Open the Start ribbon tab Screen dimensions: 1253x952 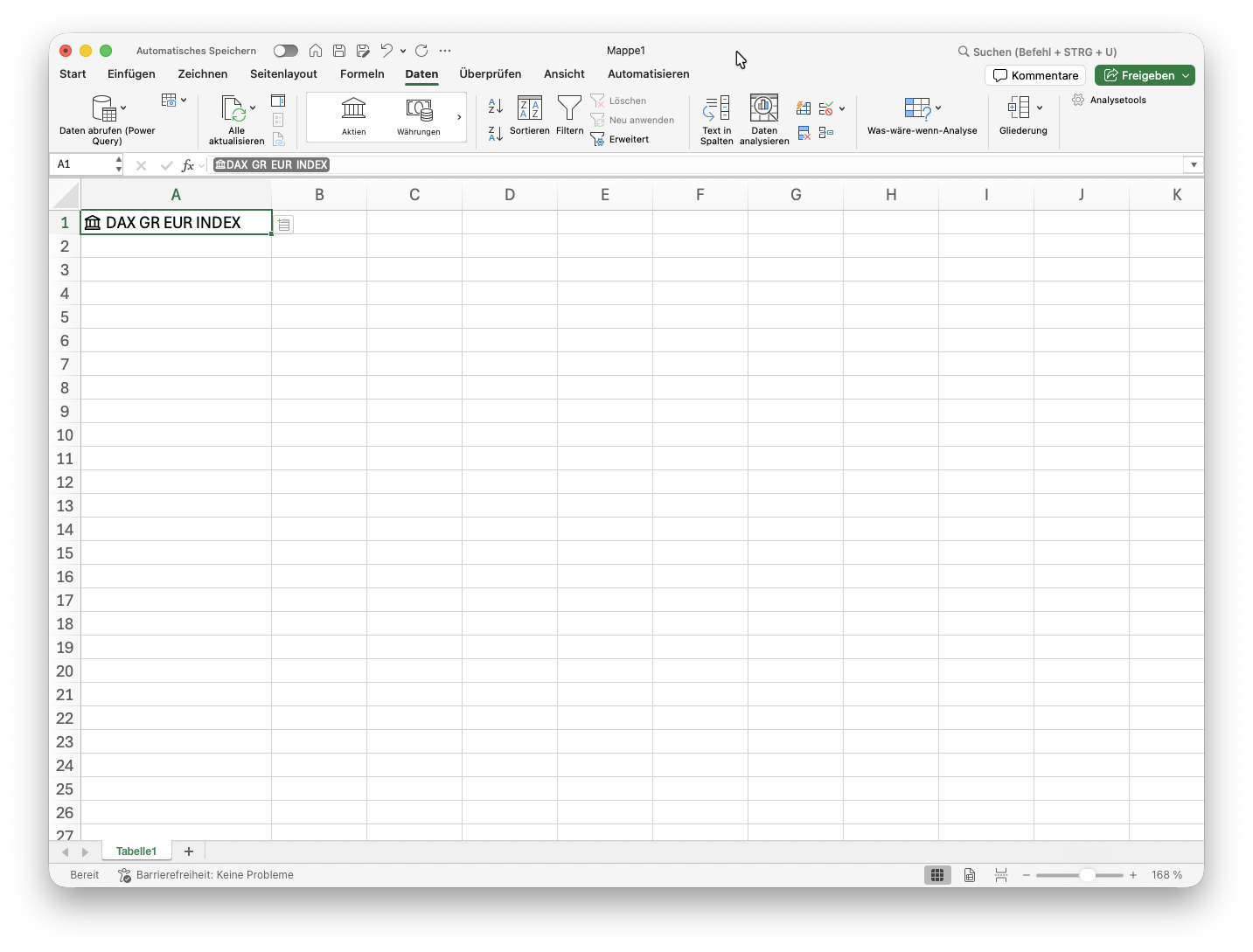tap(73, 74)
